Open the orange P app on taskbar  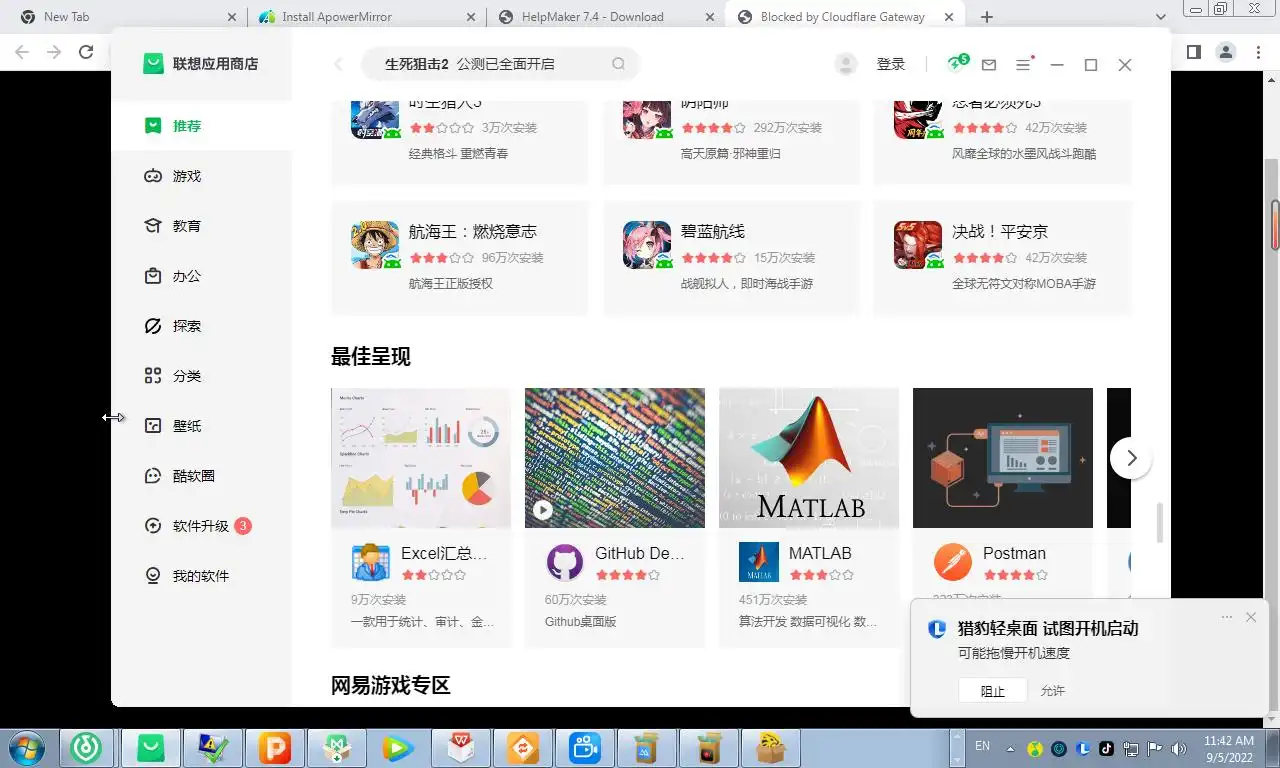[x=273, y=748]
